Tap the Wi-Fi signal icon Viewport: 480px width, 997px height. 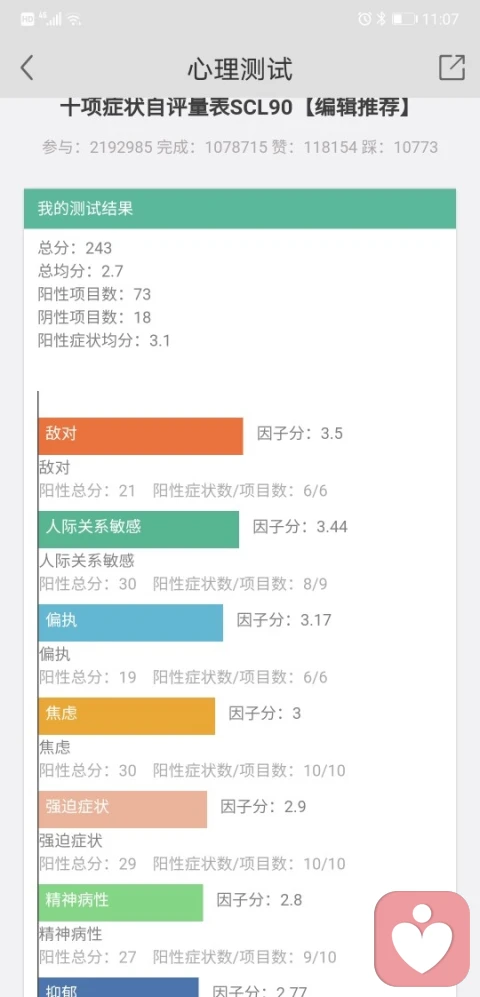pos(74,19)
